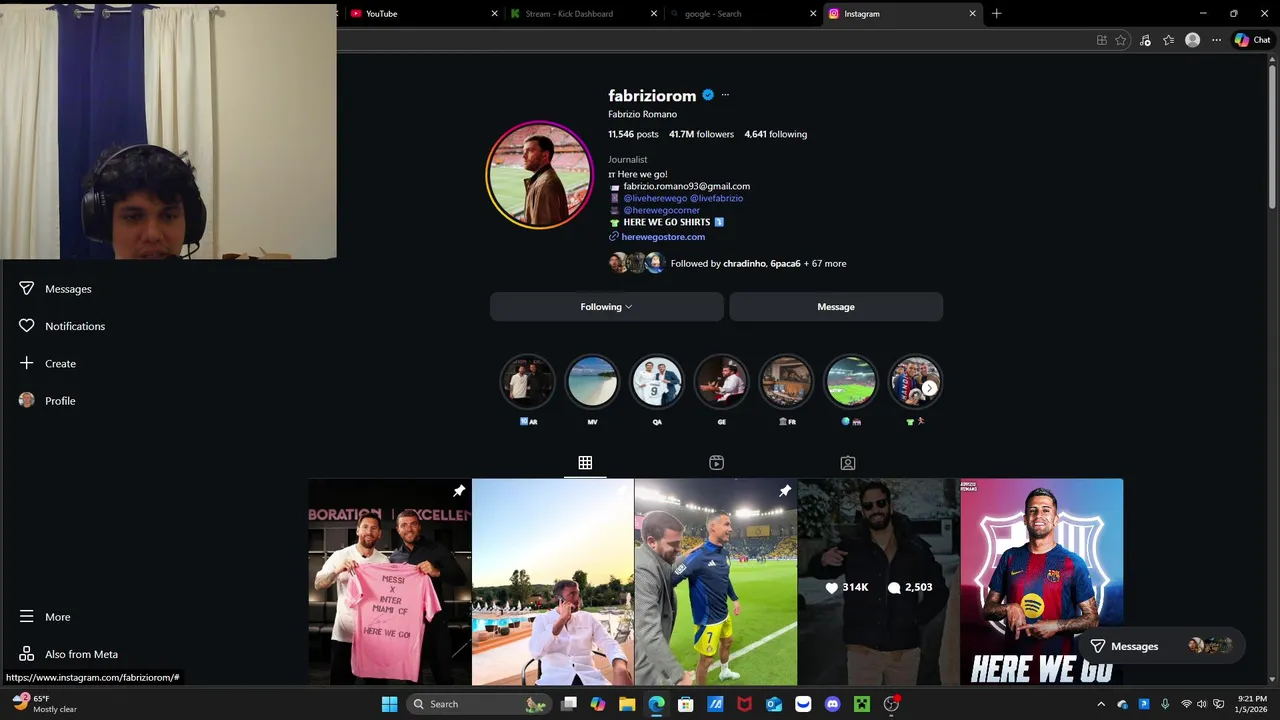Image resolution: width=1280 pixels, height=720 pixels.
Task: Open browser Settings and more menu
Action: tap(1216, 40)
